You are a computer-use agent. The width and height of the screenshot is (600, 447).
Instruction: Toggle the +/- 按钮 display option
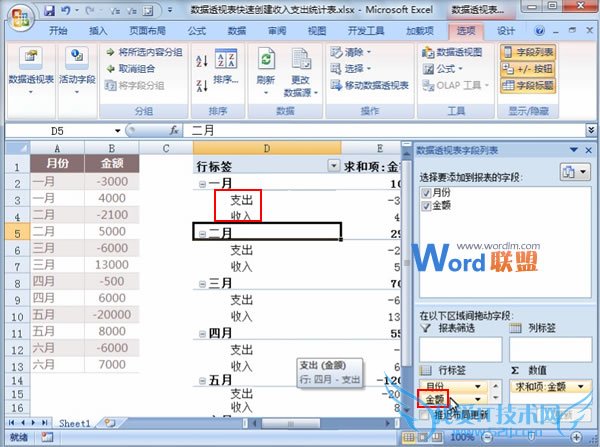[x=528, y=69]
